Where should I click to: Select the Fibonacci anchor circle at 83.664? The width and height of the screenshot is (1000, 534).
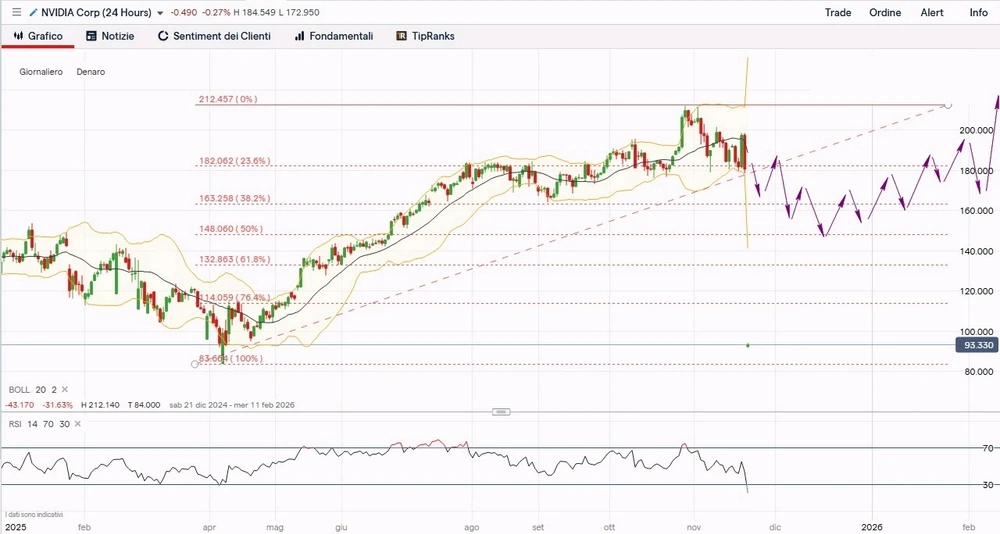pyautogui.click(x=194, y=364)
